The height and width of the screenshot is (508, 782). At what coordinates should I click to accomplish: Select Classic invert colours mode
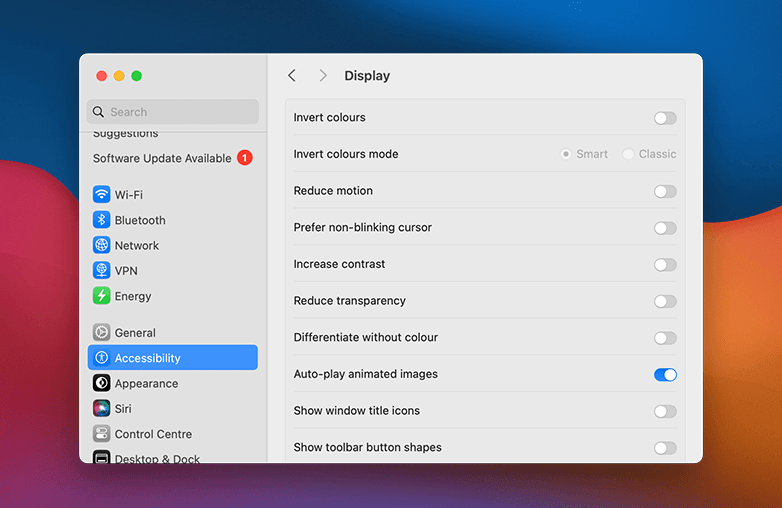point(628,154)
